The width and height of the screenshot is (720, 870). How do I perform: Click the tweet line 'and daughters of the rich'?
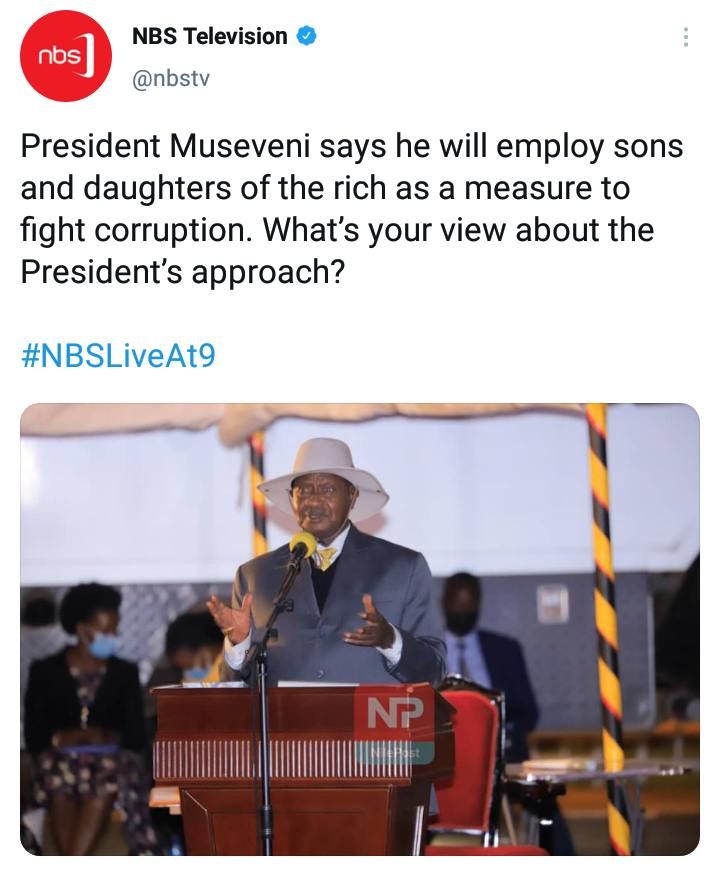pos(325,189)
